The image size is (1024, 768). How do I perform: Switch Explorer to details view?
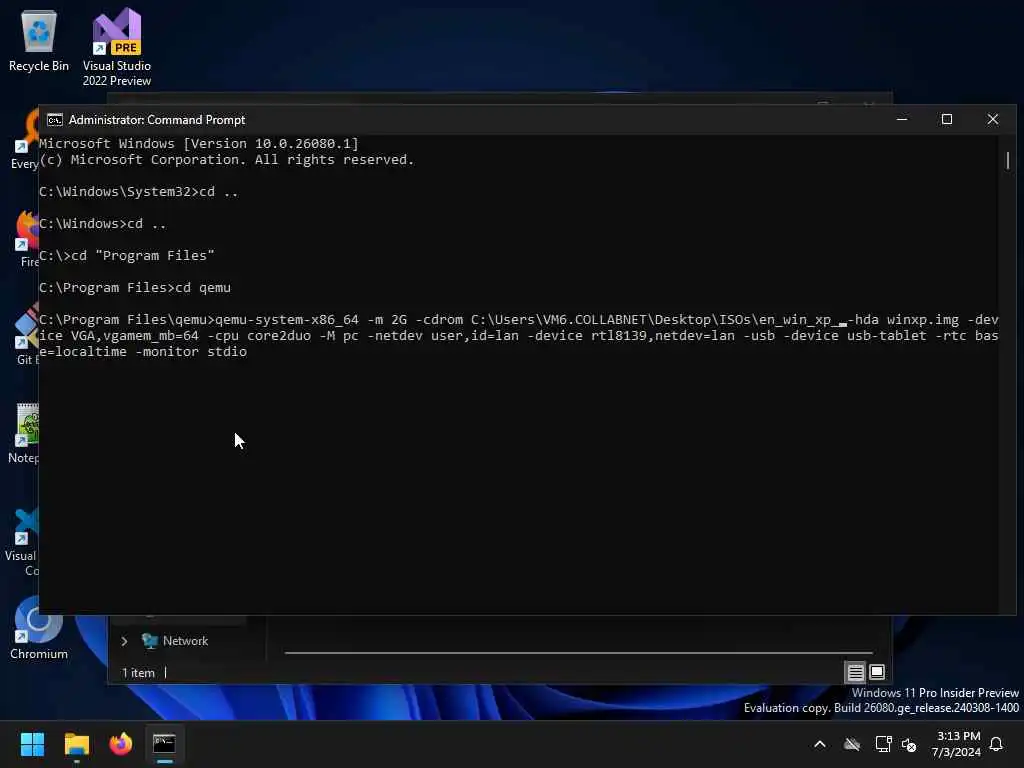pos(855,672)
